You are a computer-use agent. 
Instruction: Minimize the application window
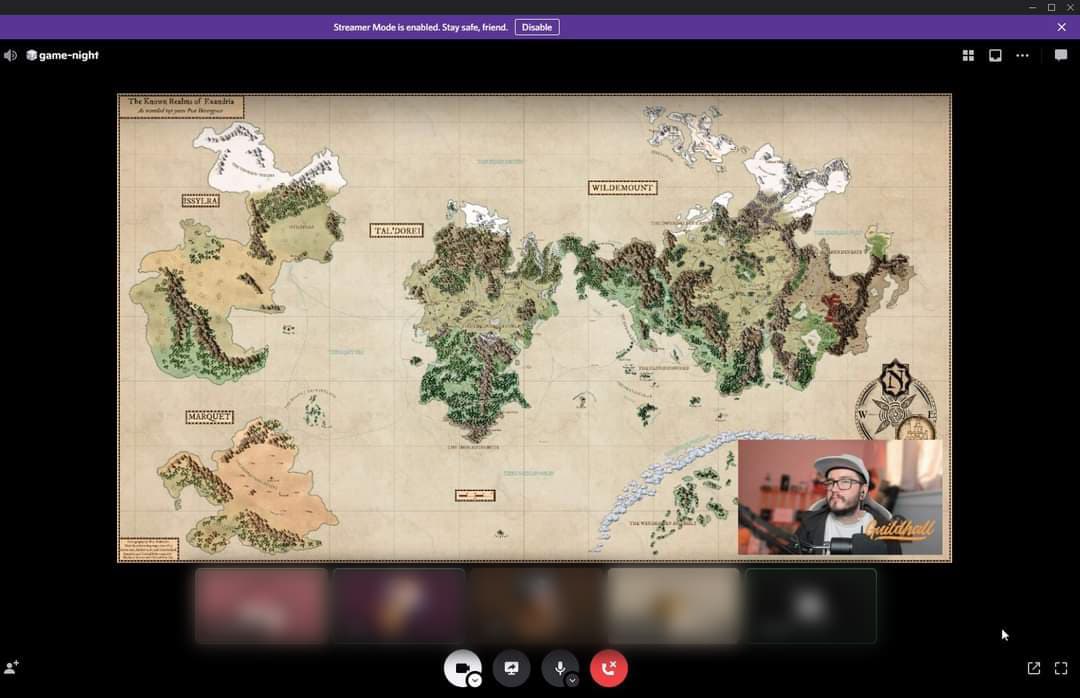point(1032,7)
